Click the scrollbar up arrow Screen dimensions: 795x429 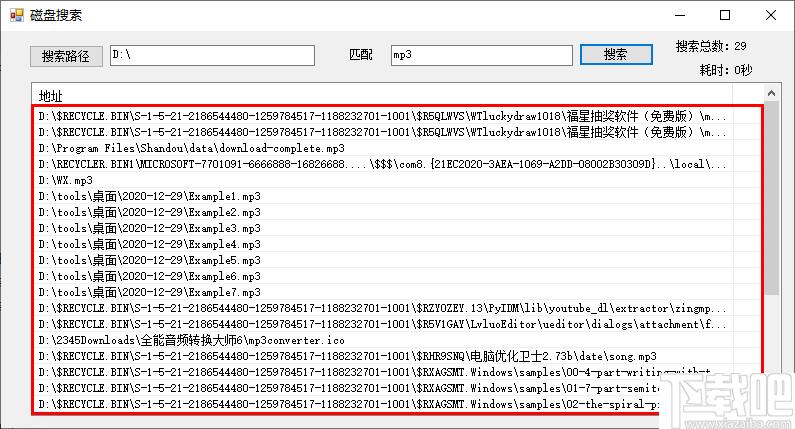tap(771, 93)
